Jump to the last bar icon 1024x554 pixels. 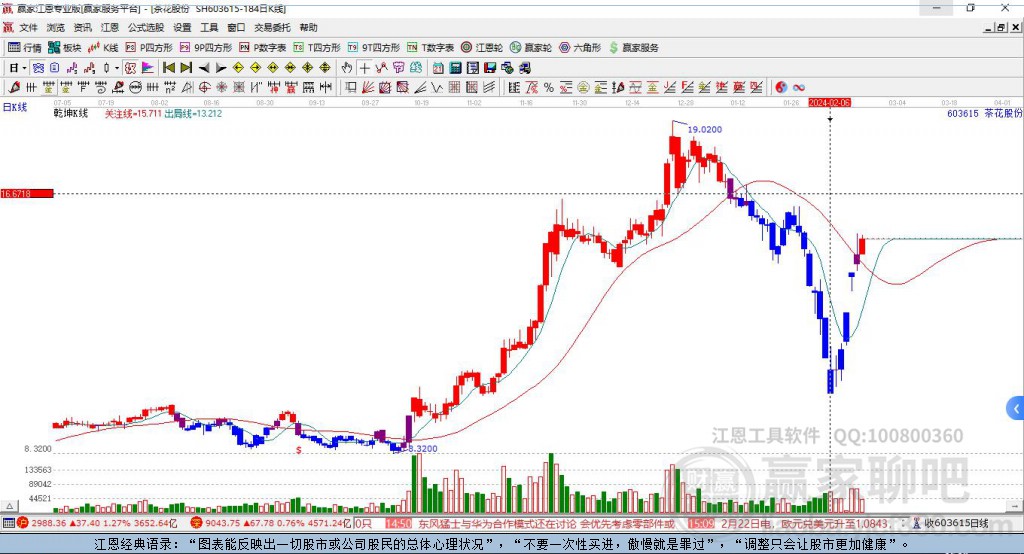point(186,68)
